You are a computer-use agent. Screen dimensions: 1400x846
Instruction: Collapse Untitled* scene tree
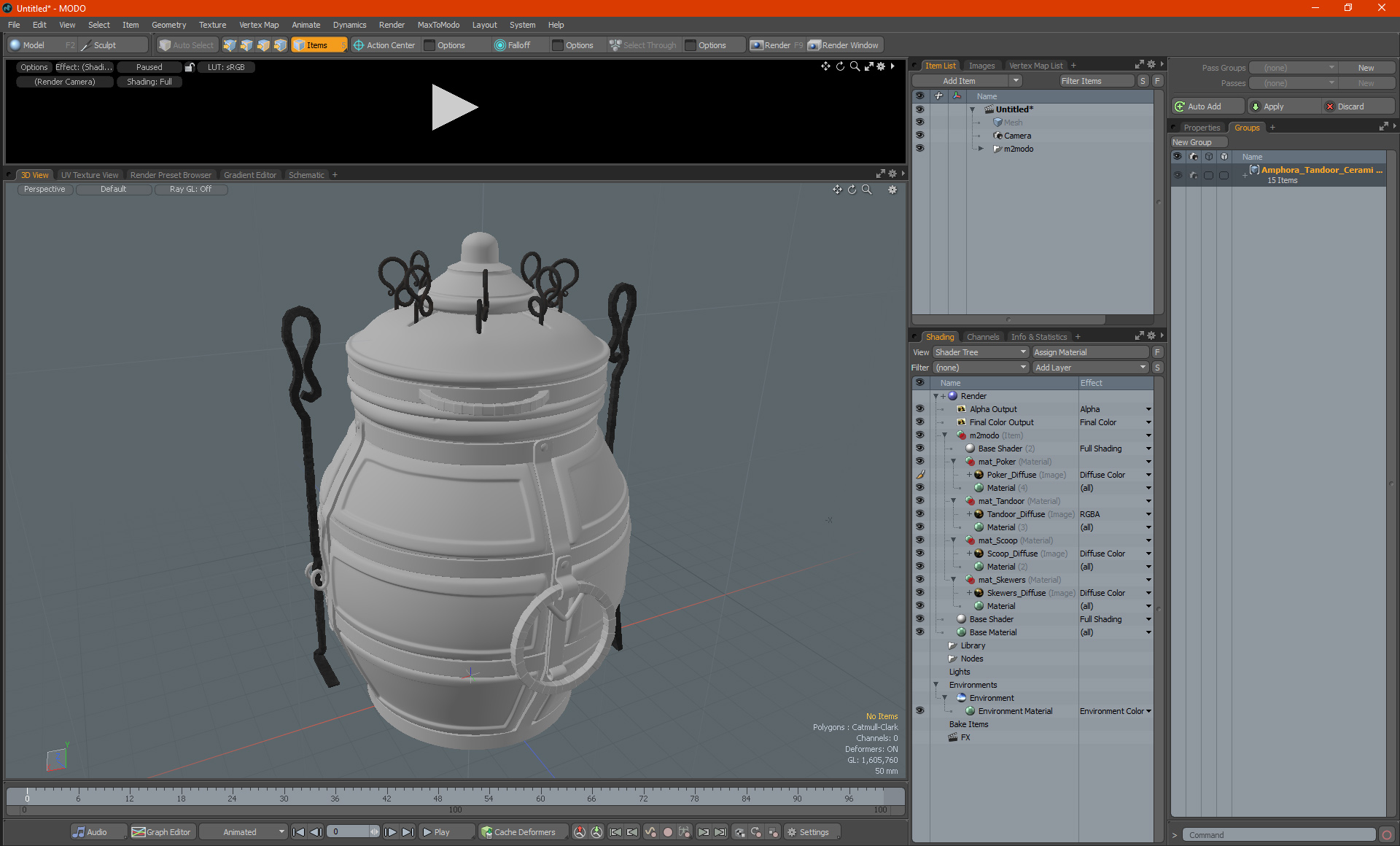coord(972,109)
